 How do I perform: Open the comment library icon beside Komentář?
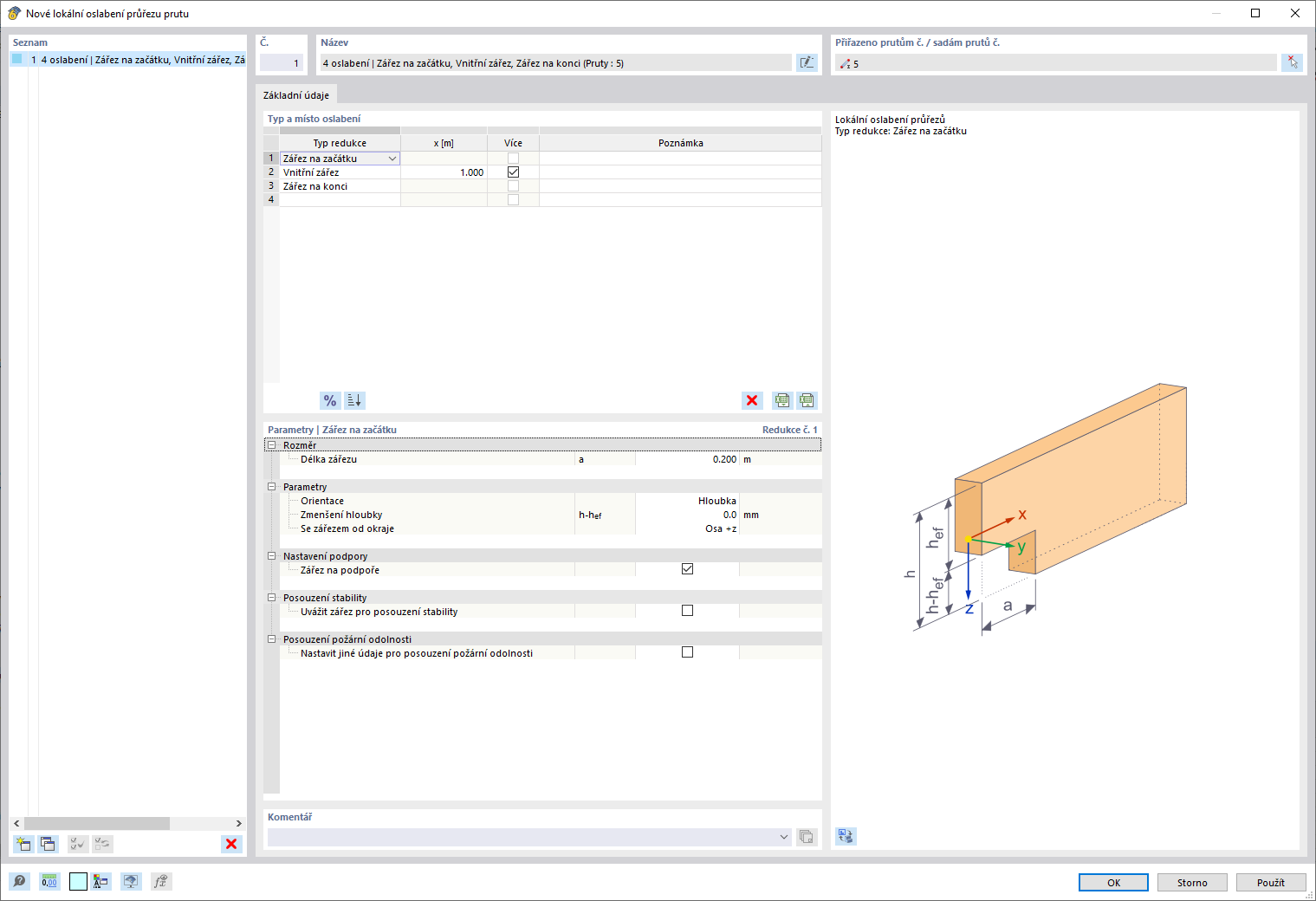coord(807,837)
